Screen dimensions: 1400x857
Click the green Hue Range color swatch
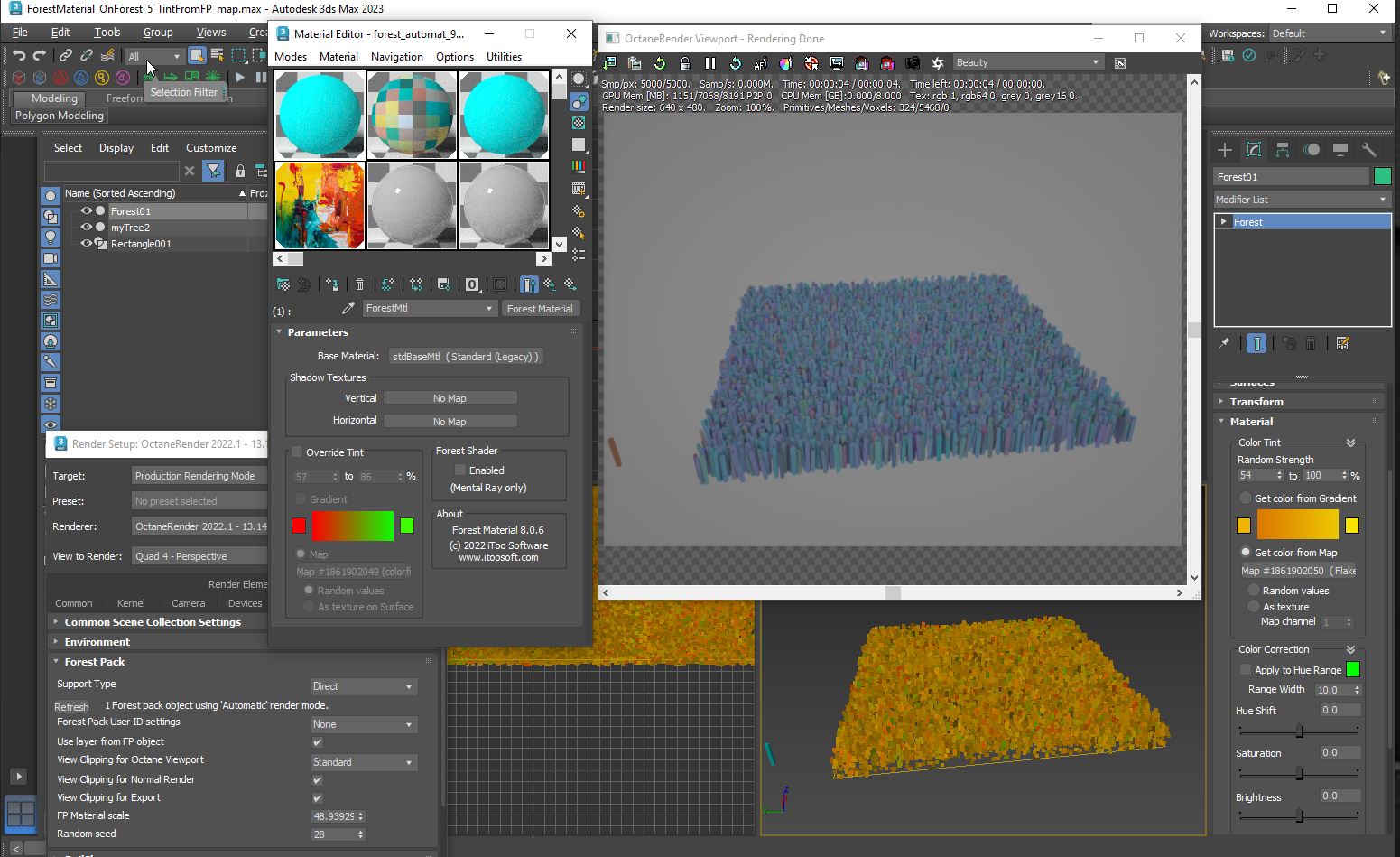[1353, 669]
